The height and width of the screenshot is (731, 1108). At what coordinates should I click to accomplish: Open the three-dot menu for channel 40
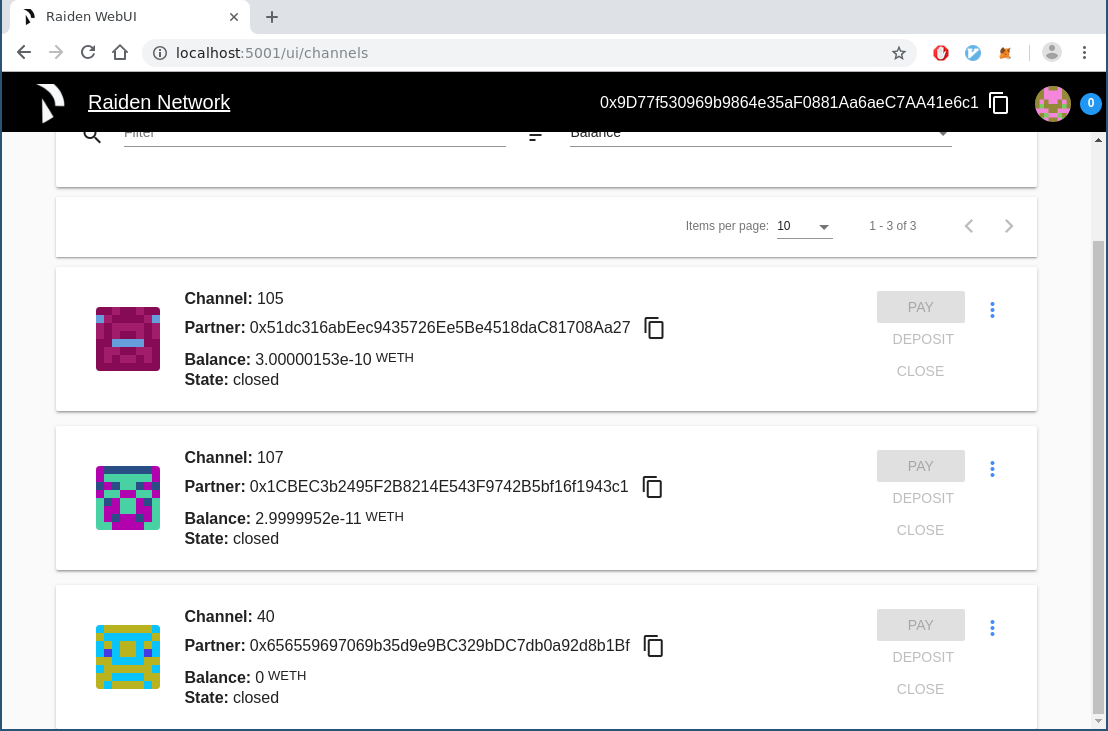(992, 628)
